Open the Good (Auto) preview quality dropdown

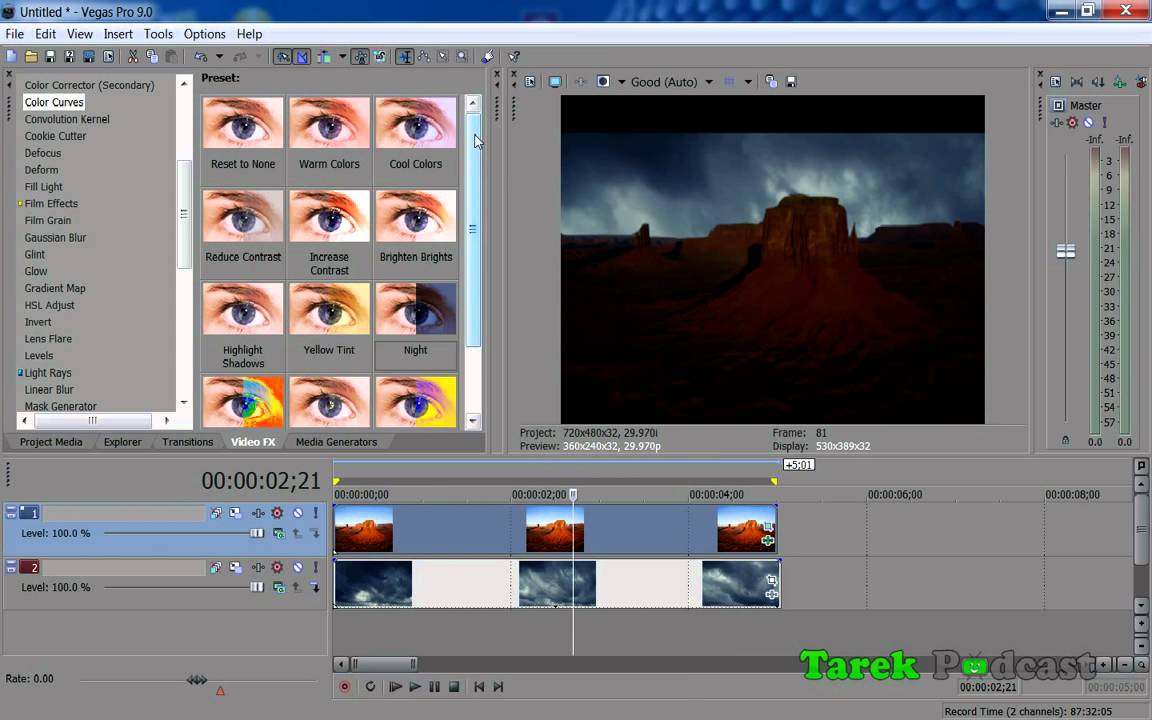tap(709, 82)
